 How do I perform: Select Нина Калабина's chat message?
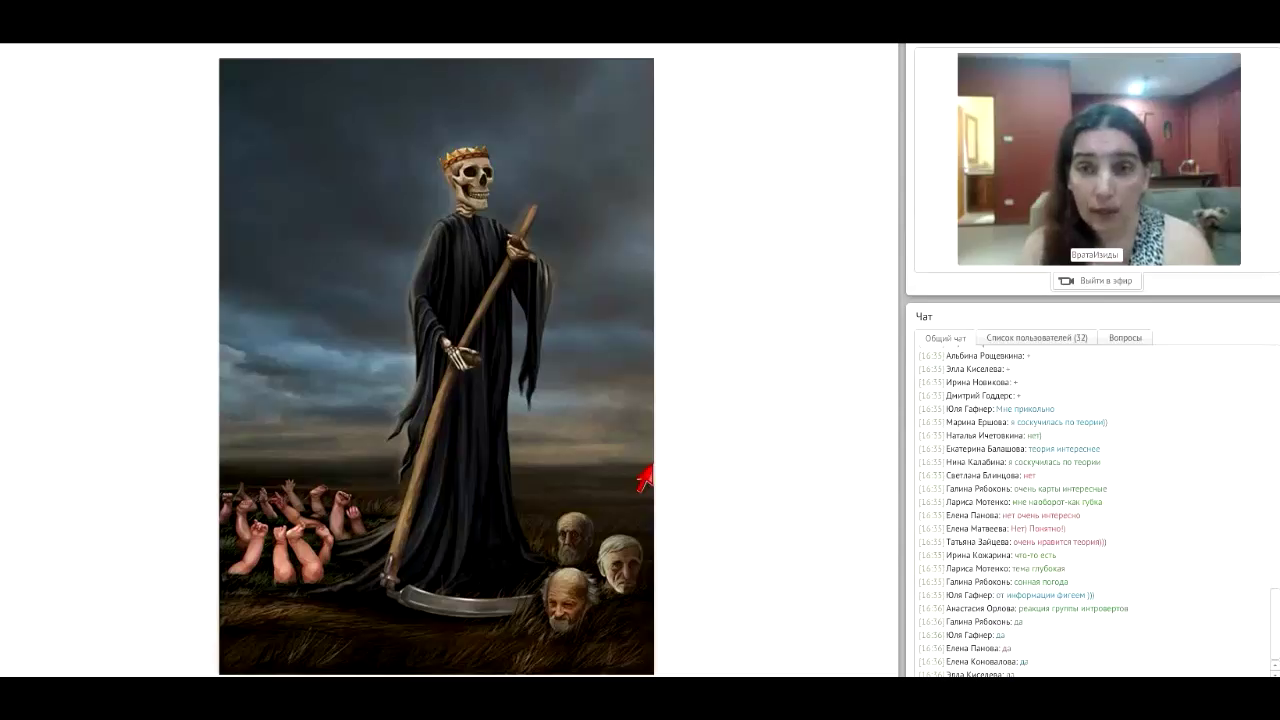[x=1009, y=462]
